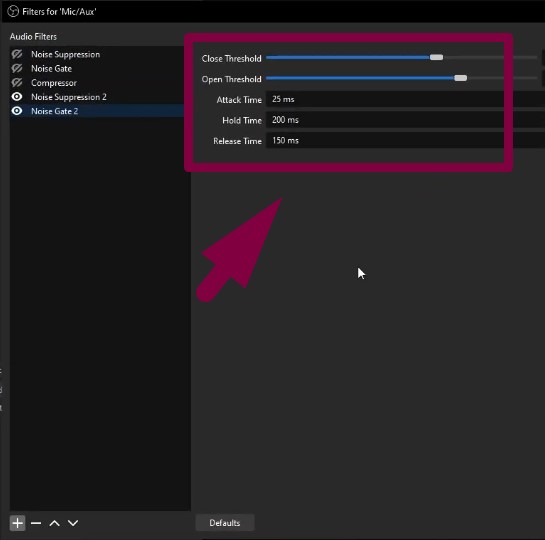This screenshot has height=540, width=545.
Task: Click the plus icon to add filter
Action: (x=17, y=523)
